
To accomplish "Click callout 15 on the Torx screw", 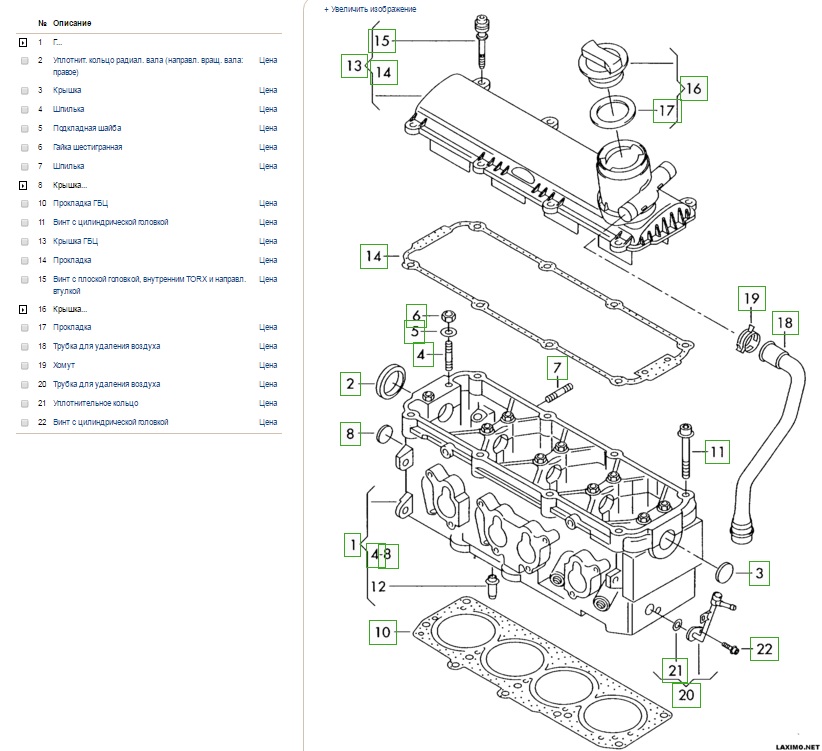I will click(383, 40).
